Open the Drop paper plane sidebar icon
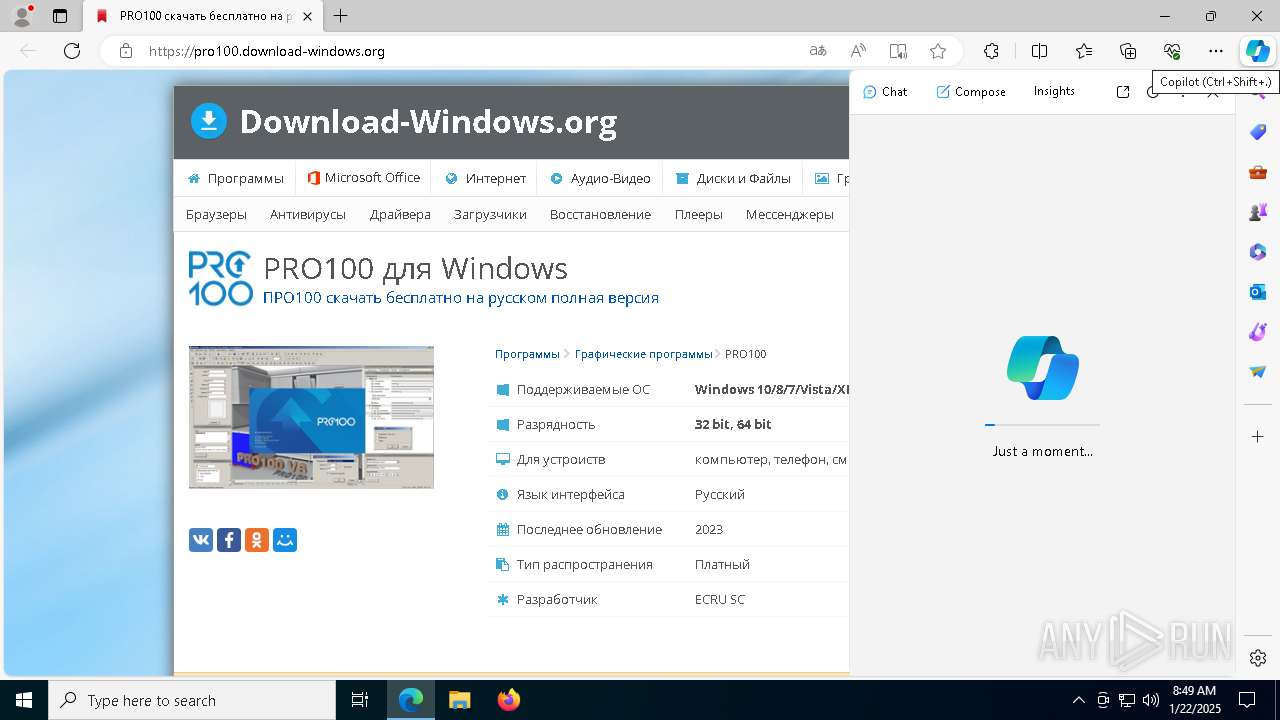 (x=1258, y=372)
